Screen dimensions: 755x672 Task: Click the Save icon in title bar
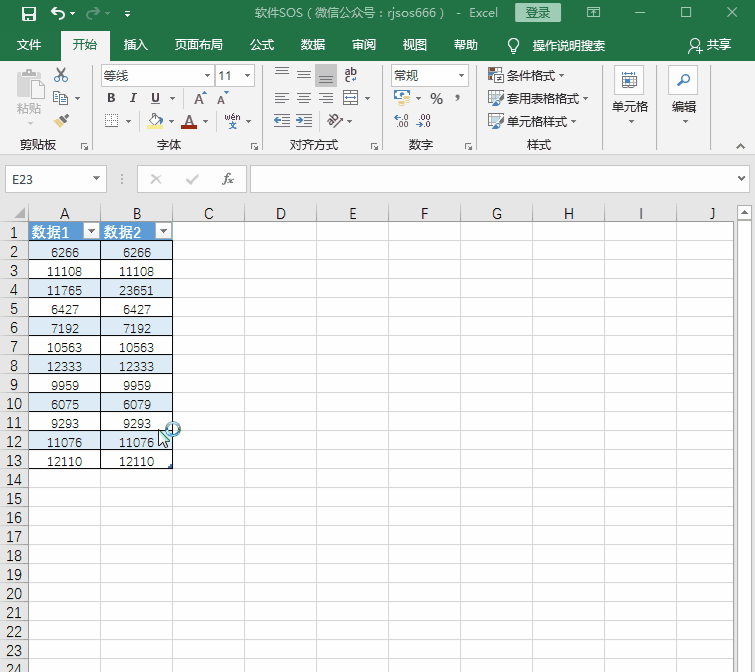[x=29, y=13]
